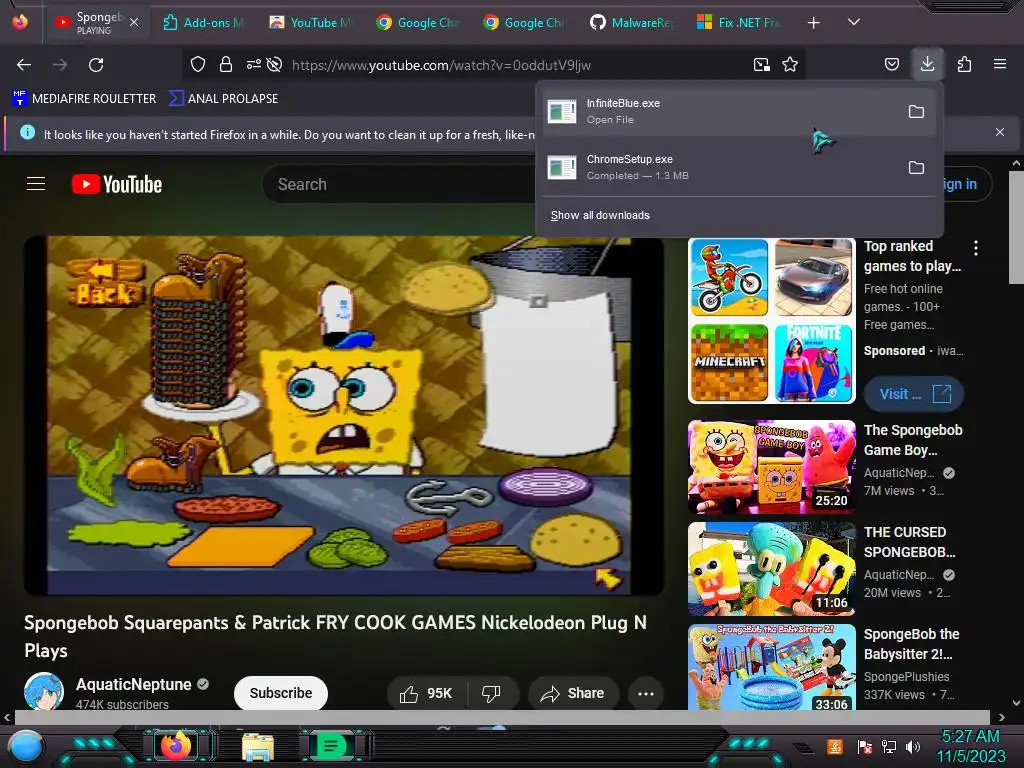The height and width of the screenshot is (768, 1024).
Task: Open the Windows Start orb
Action: click(26, 746)
